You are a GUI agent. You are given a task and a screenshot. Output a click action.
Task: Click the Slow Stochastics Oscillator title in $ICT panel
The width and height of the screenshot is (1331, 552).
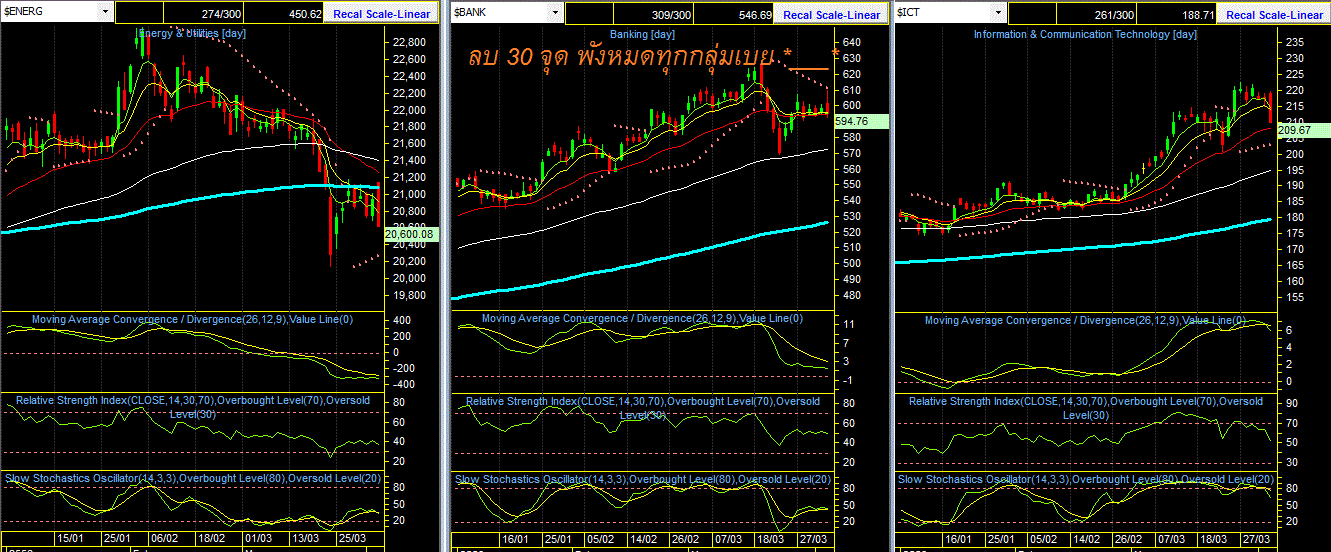[1085, 479]
